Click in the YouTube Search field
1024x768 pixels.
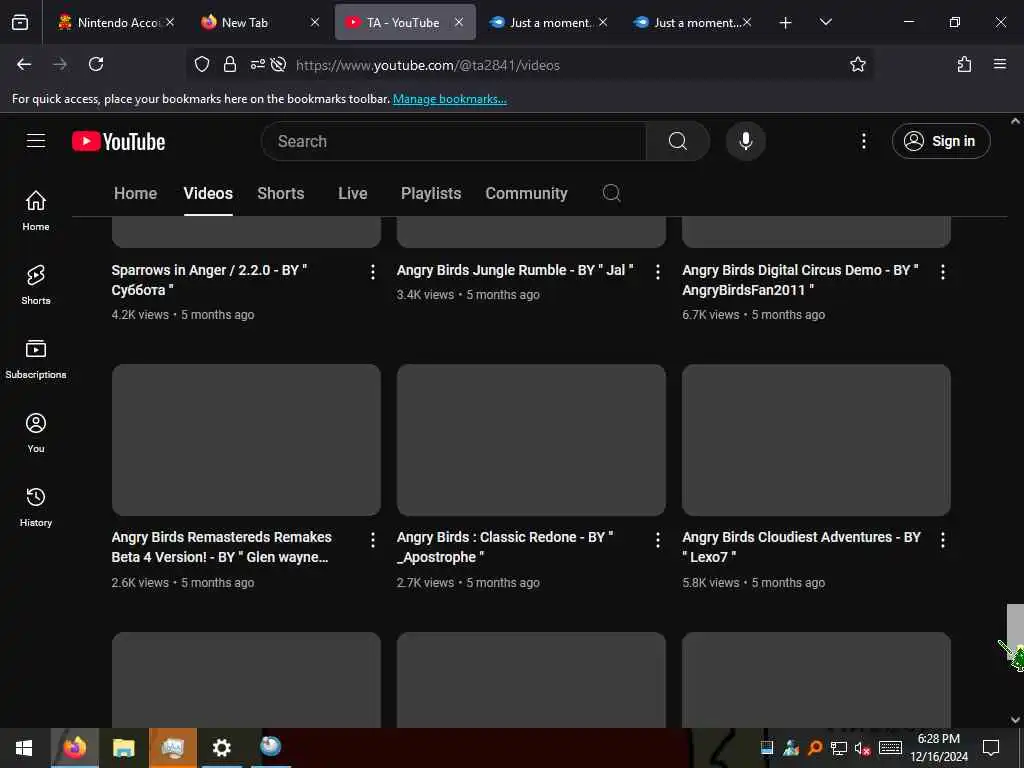454,141
